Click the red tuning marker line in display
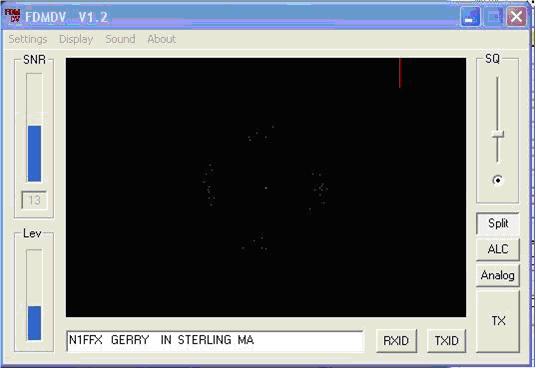 click(x=400, y=73)
